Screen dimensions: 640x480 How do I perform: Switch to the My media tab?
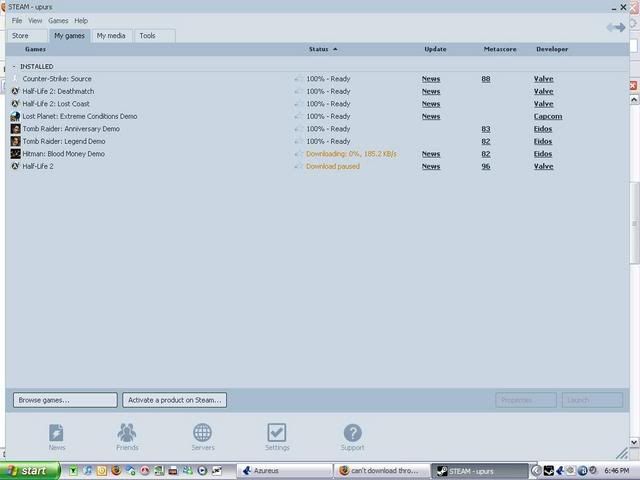click(111, 36)
